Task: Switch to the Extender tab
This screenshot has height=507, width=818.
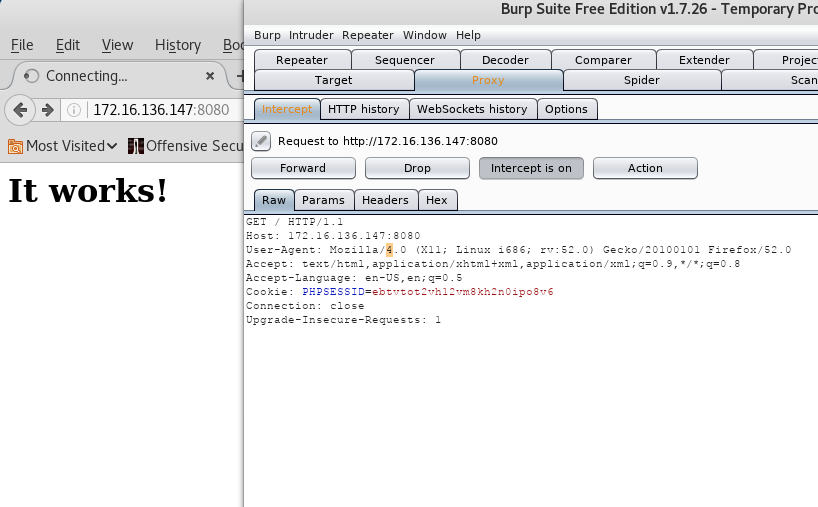Action: click(x=704, y=60)
